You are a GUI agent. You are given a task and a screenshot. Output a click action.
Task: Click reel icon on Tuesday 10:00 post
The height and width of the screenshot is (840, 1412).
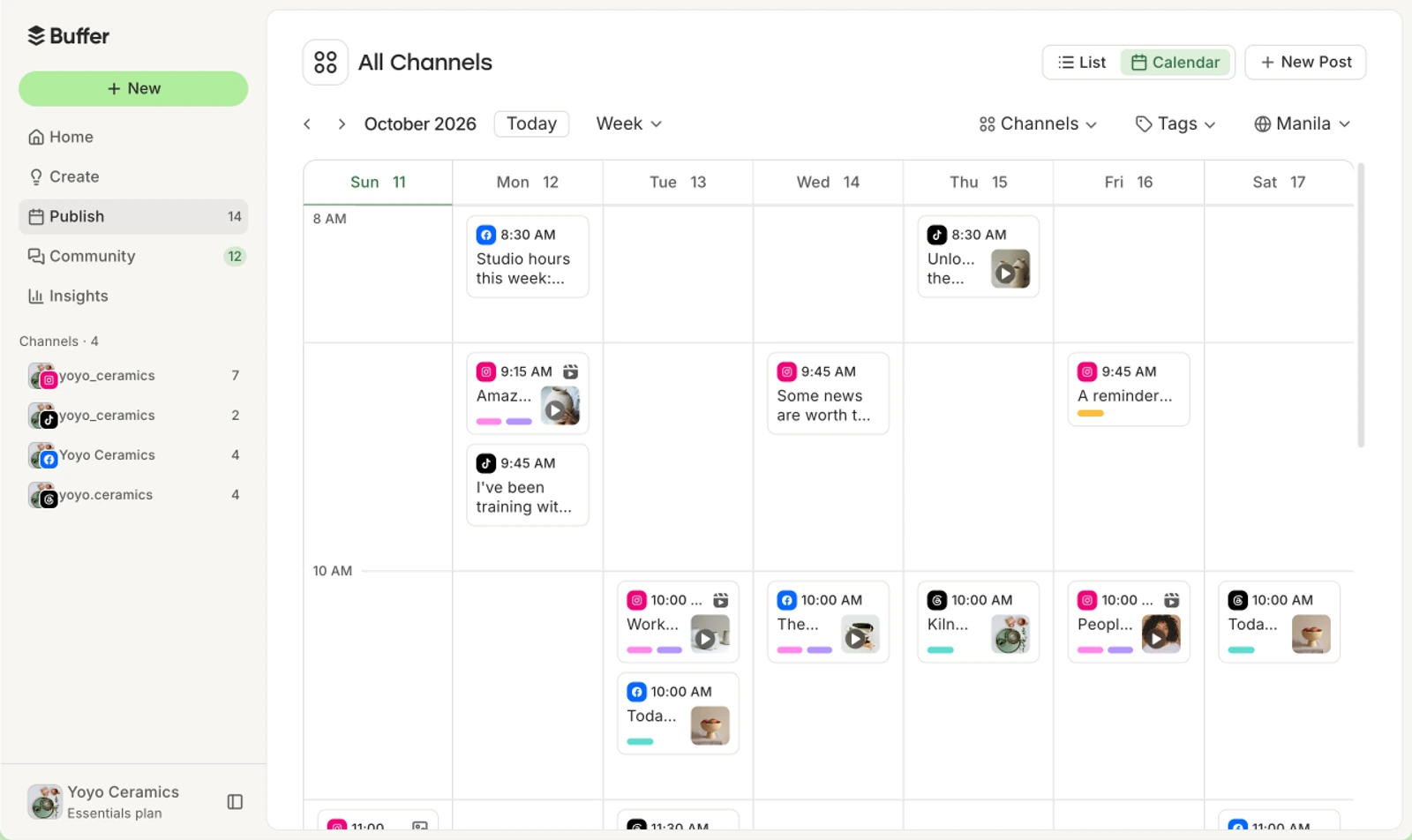pyautogui.click(x=721, y=600)
